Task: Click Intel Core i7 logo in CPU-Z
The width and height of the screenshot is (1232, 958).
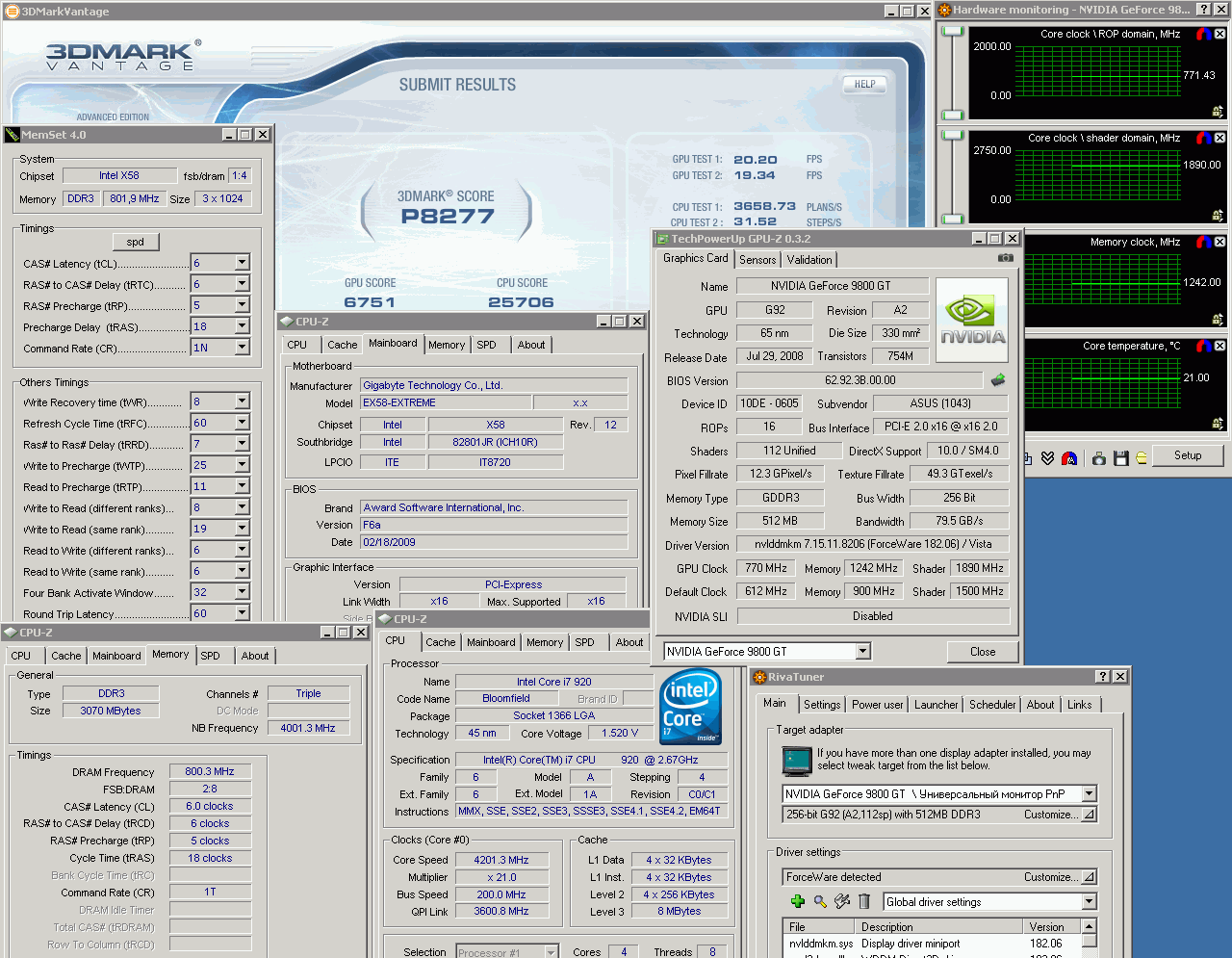Action: pyautogui.click(x=690, y=707)
